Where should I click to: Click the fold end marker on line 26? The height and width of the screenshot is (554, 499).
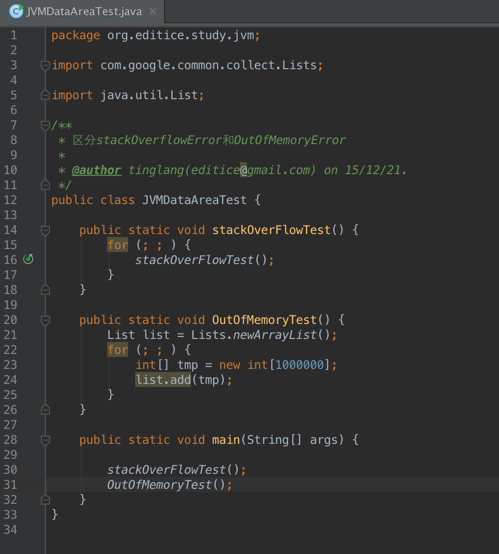point(45,410)
